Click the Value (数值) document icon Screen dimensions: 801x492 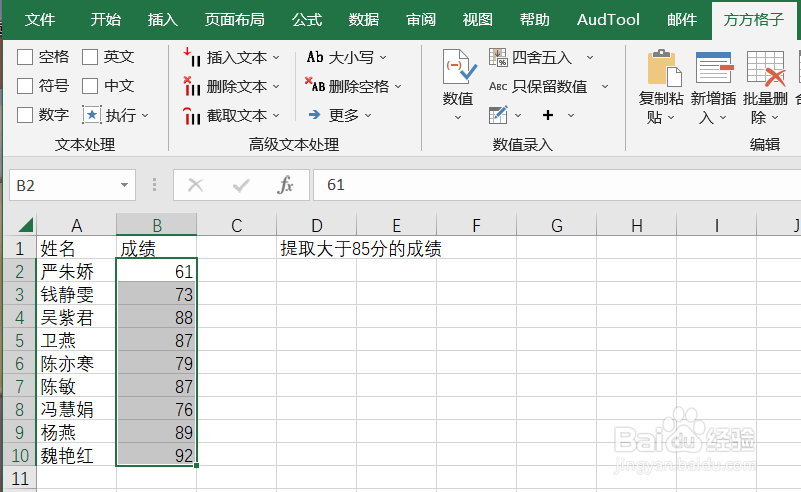[458, 66]
